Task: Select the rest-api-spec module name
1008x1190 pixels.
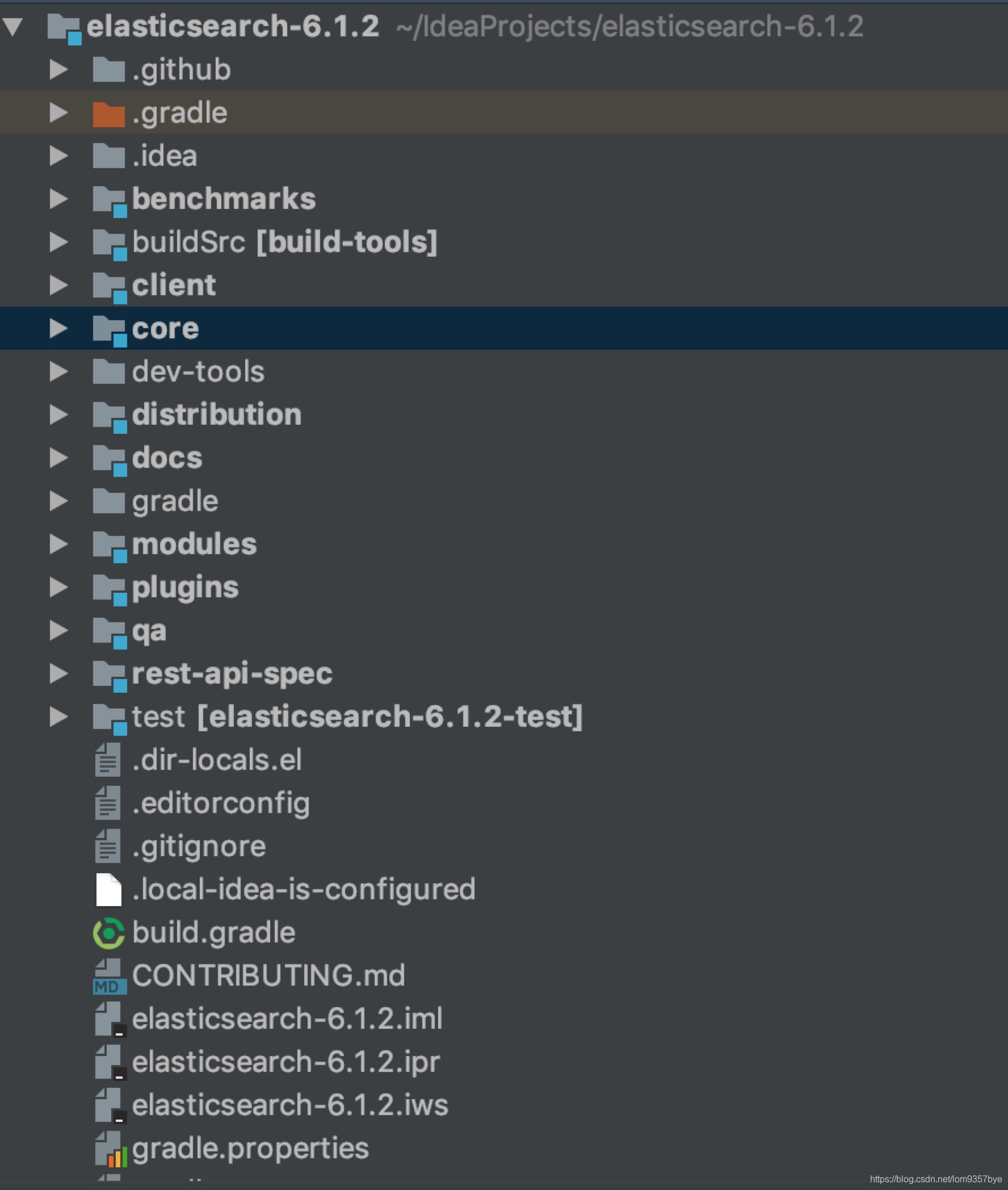Action: click(x=232, y=674)
